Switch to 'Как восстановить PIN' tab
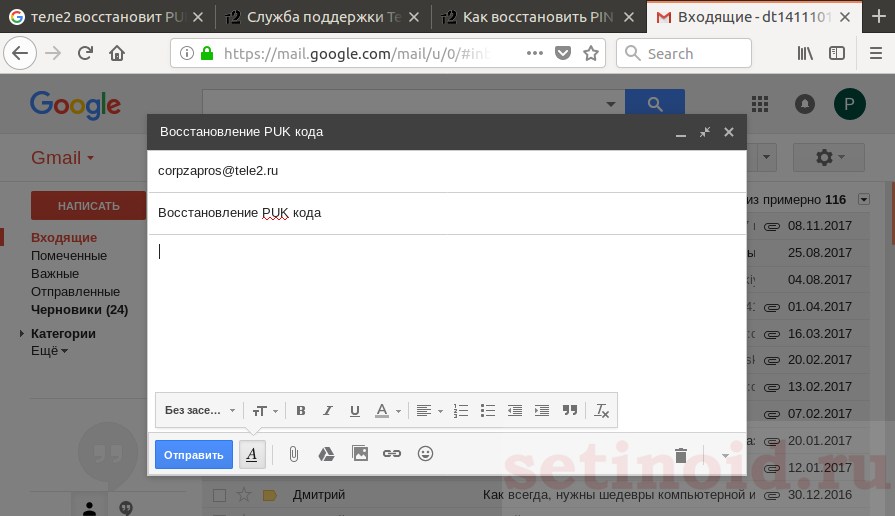895x516 pixels. pos(539,17)
